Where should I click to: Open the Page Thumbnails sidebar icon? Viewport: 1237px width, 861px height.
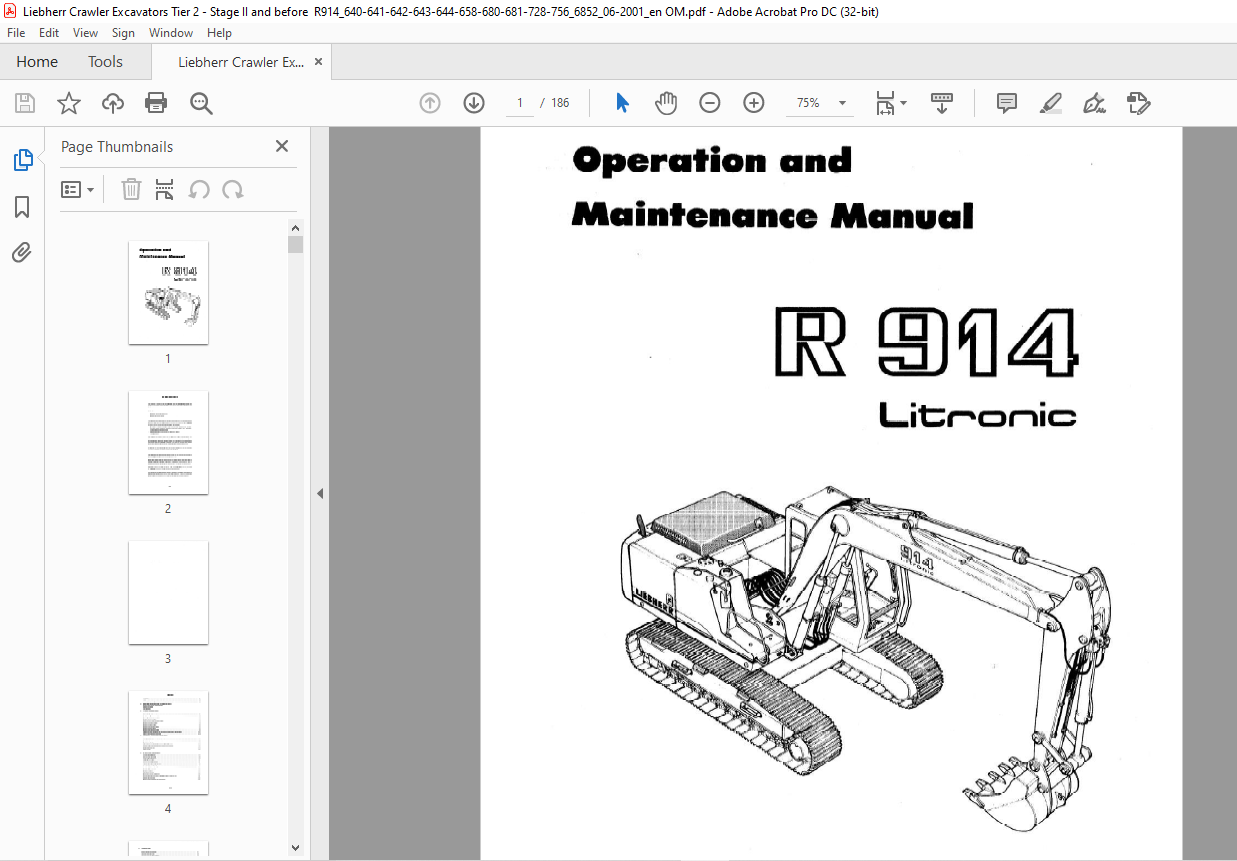click(22, 160)
